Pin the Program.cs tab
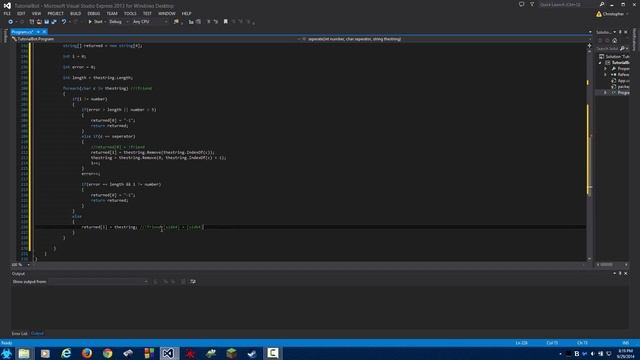The height and width of the screenshot is (360, 640). click(x=38, y=32)
